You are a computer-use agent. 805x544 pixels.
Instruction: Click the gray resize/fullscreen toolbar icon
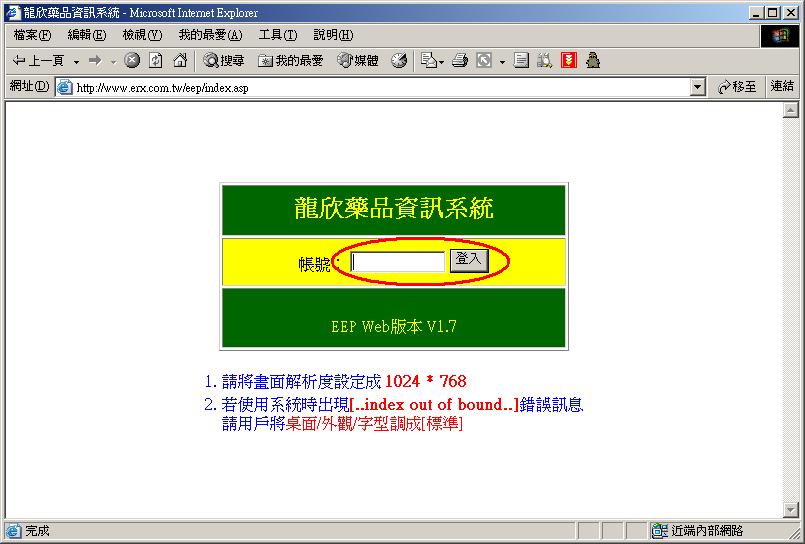coord(484,61)
